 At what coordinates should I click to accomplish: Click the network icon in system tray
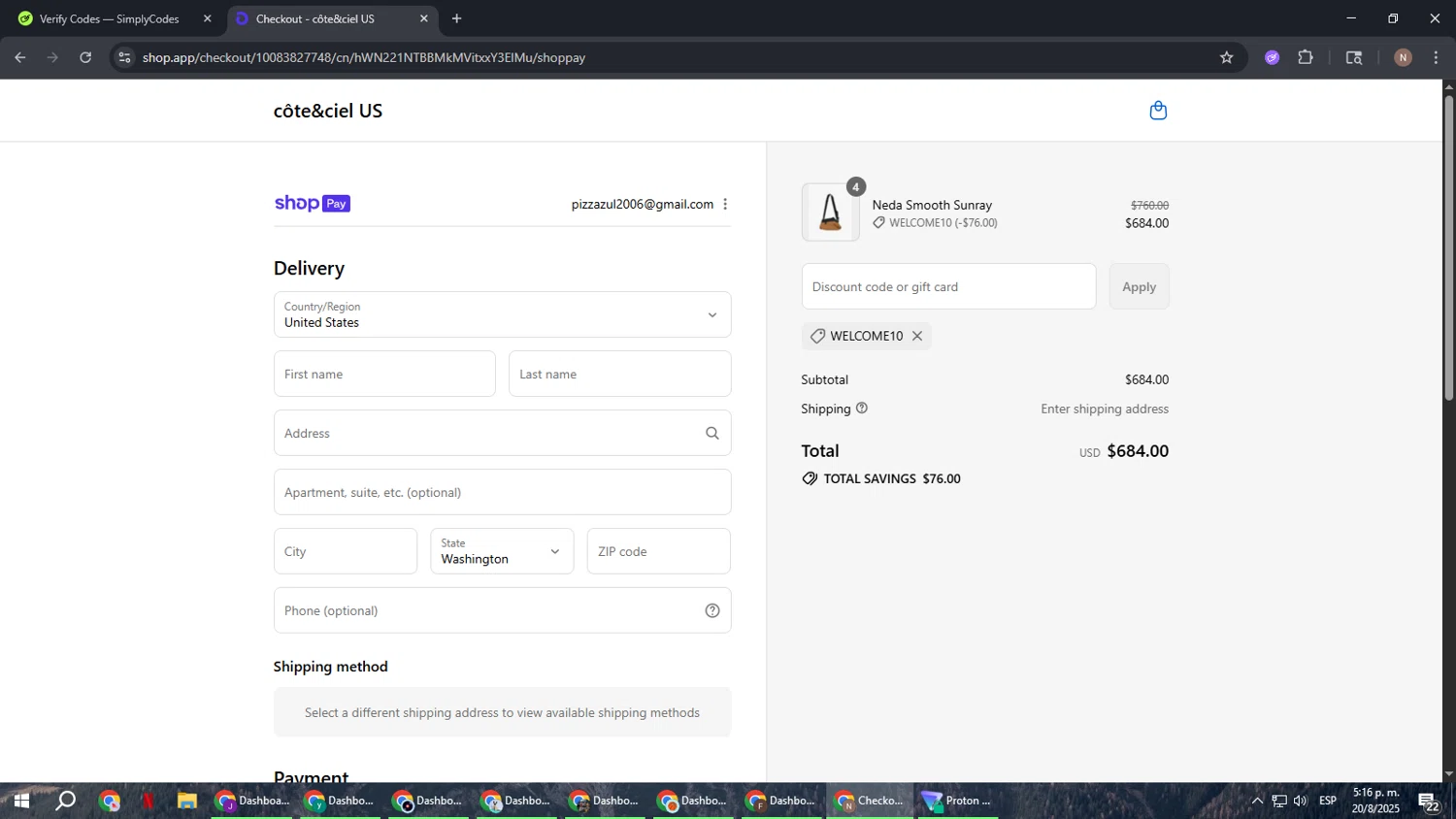[1279, 801]
